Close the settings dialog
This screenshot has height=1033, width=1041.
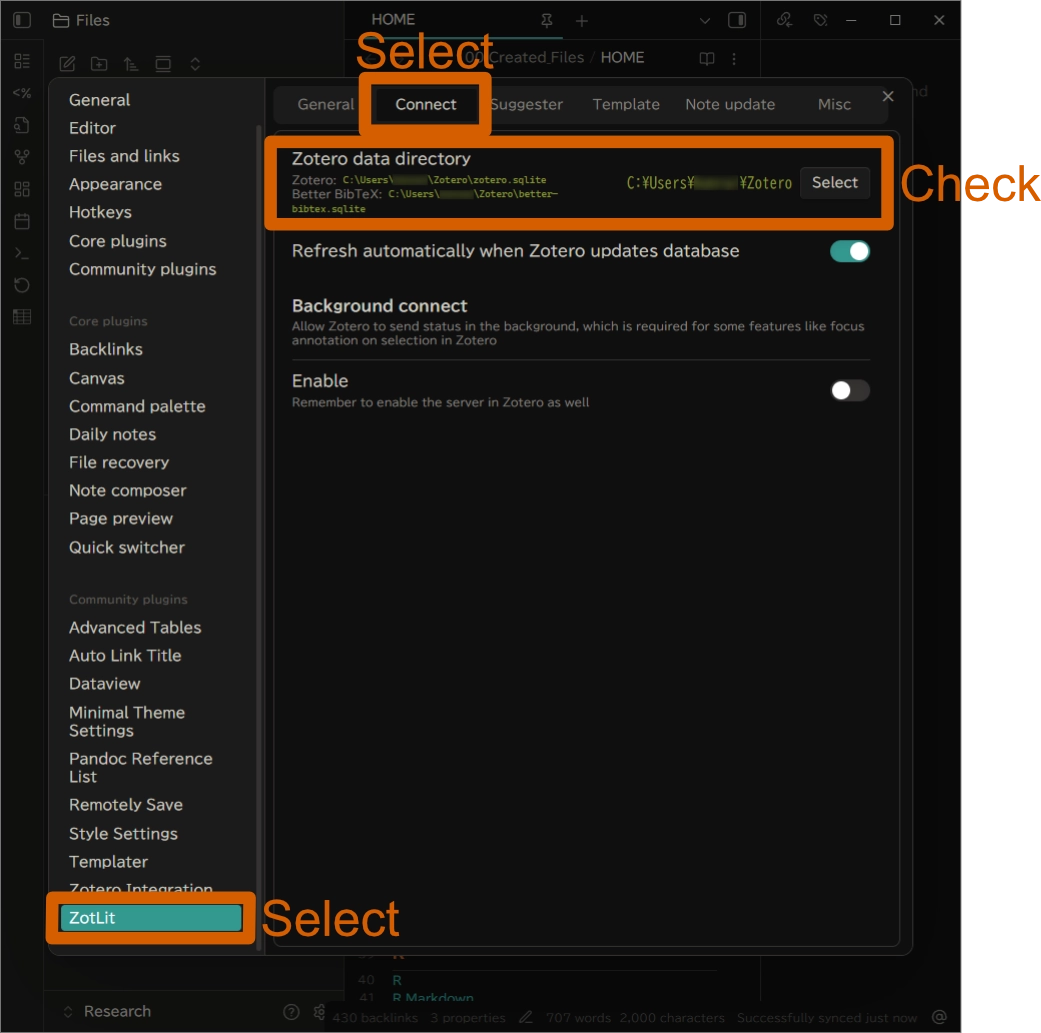coord(888,96)
